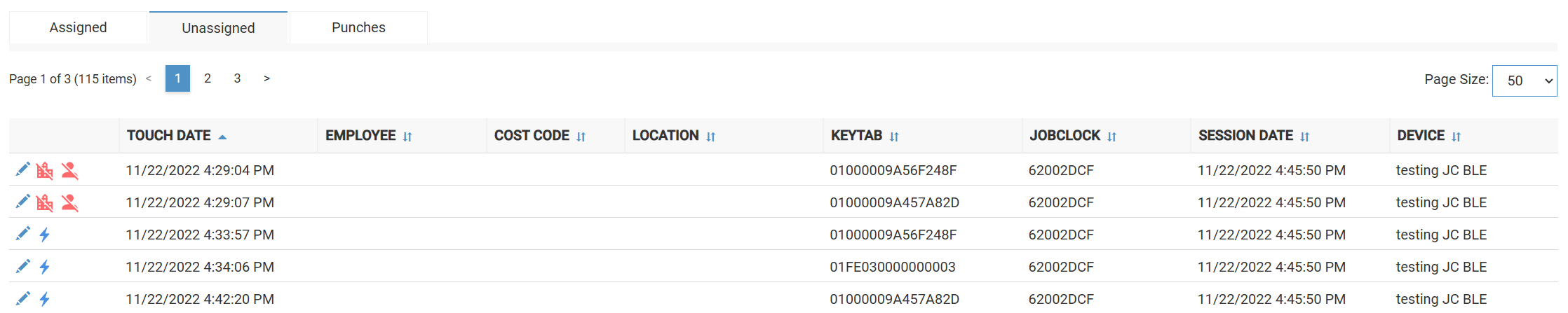Click touch date 11/22/2022 4:29:04 PM
The height and width of the screenshot is (313, 1568).
click(x=200, y=170)
